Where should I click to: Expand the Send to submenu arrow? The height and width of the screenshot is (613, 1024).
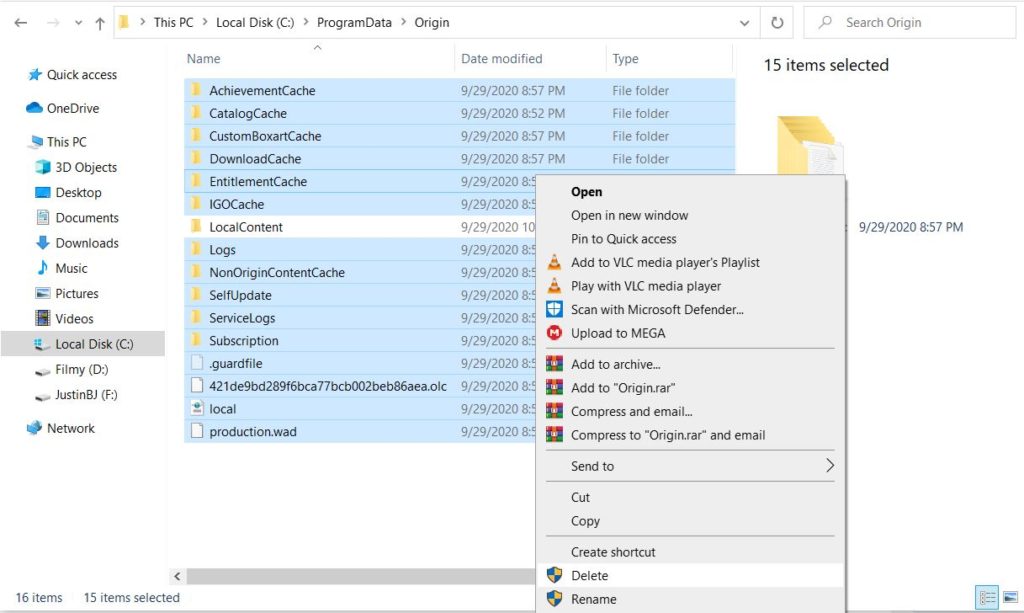(829, 466)
